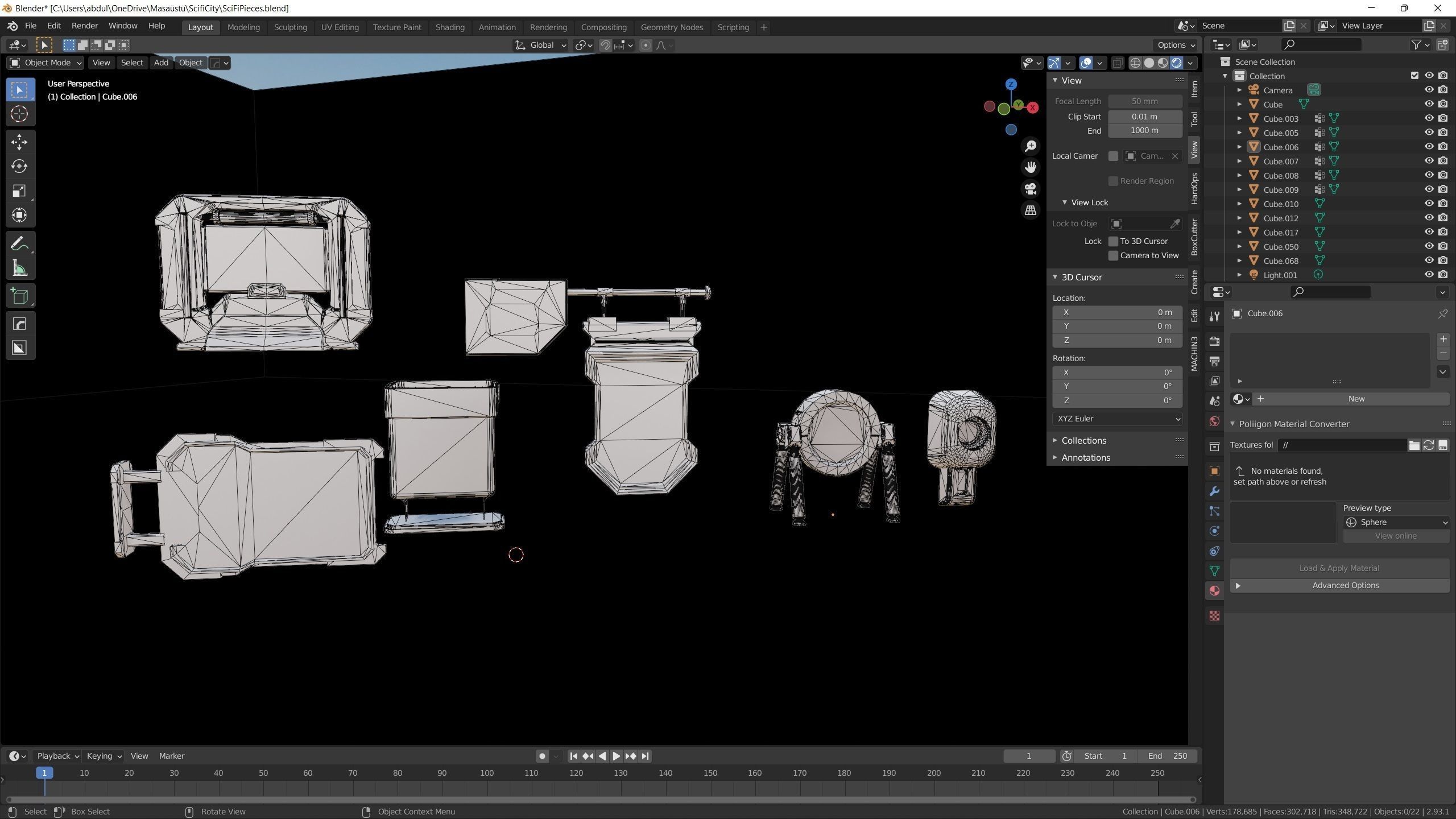Click eyedropper for Lock to Object

point(1174,224)
